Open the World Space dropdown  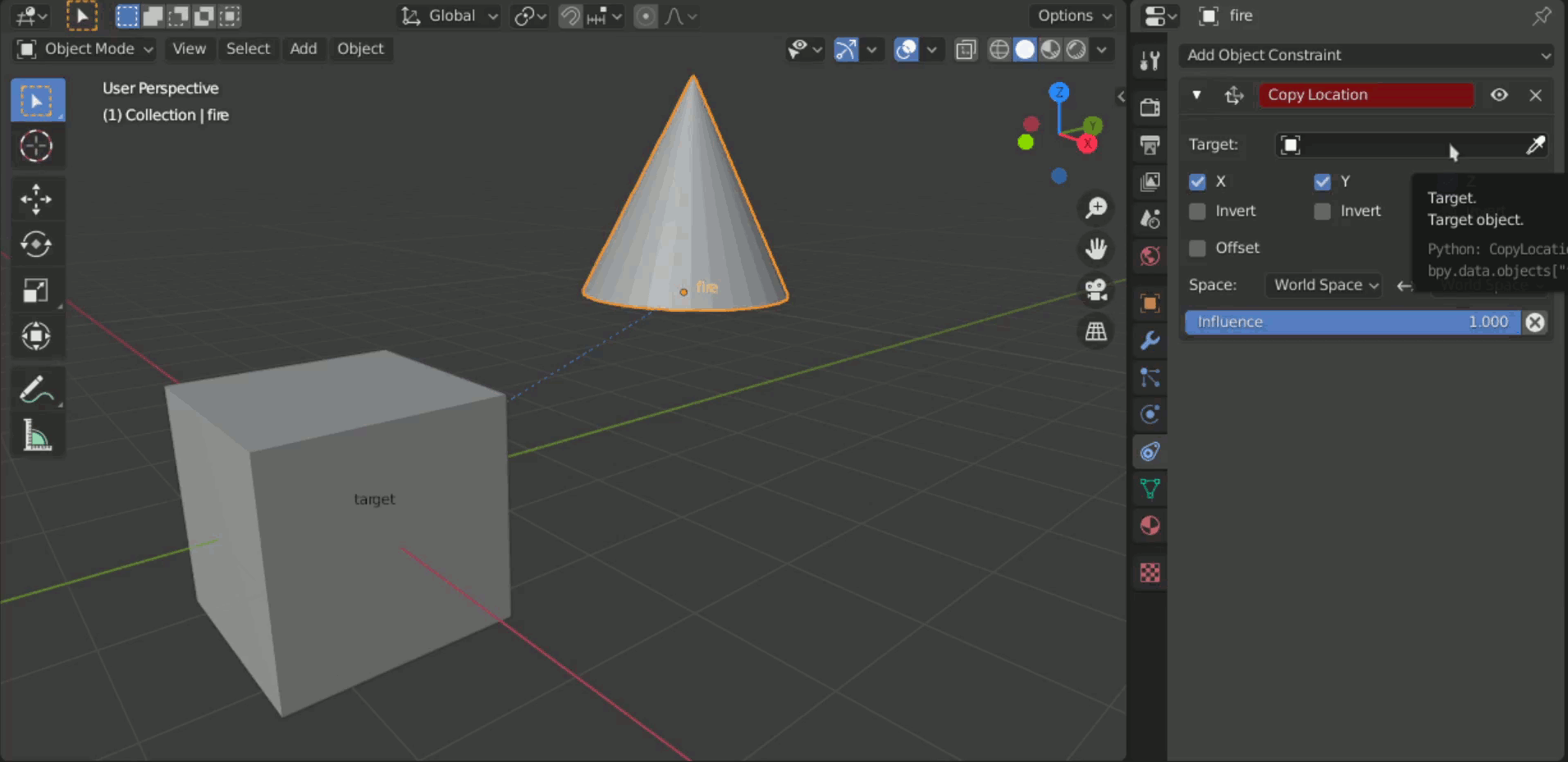[1323, 285]
